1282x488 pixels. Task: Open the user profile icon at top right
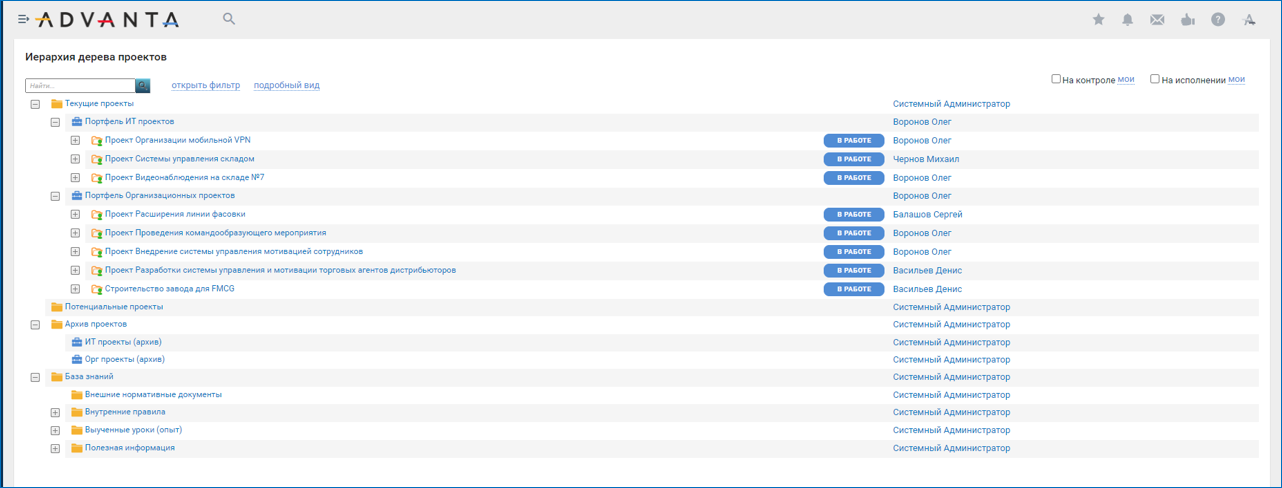(1249, 19)
